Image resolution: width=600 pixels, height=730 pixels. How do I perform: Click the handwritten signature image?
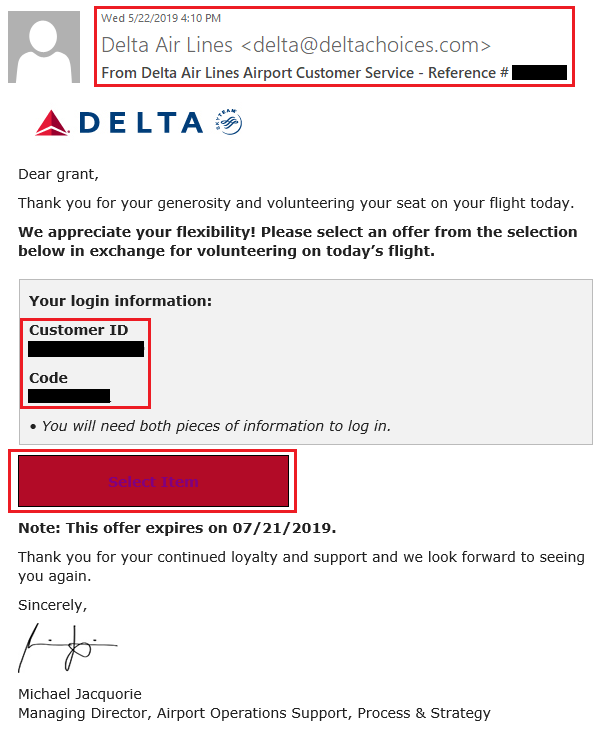(x=67, y=648)
